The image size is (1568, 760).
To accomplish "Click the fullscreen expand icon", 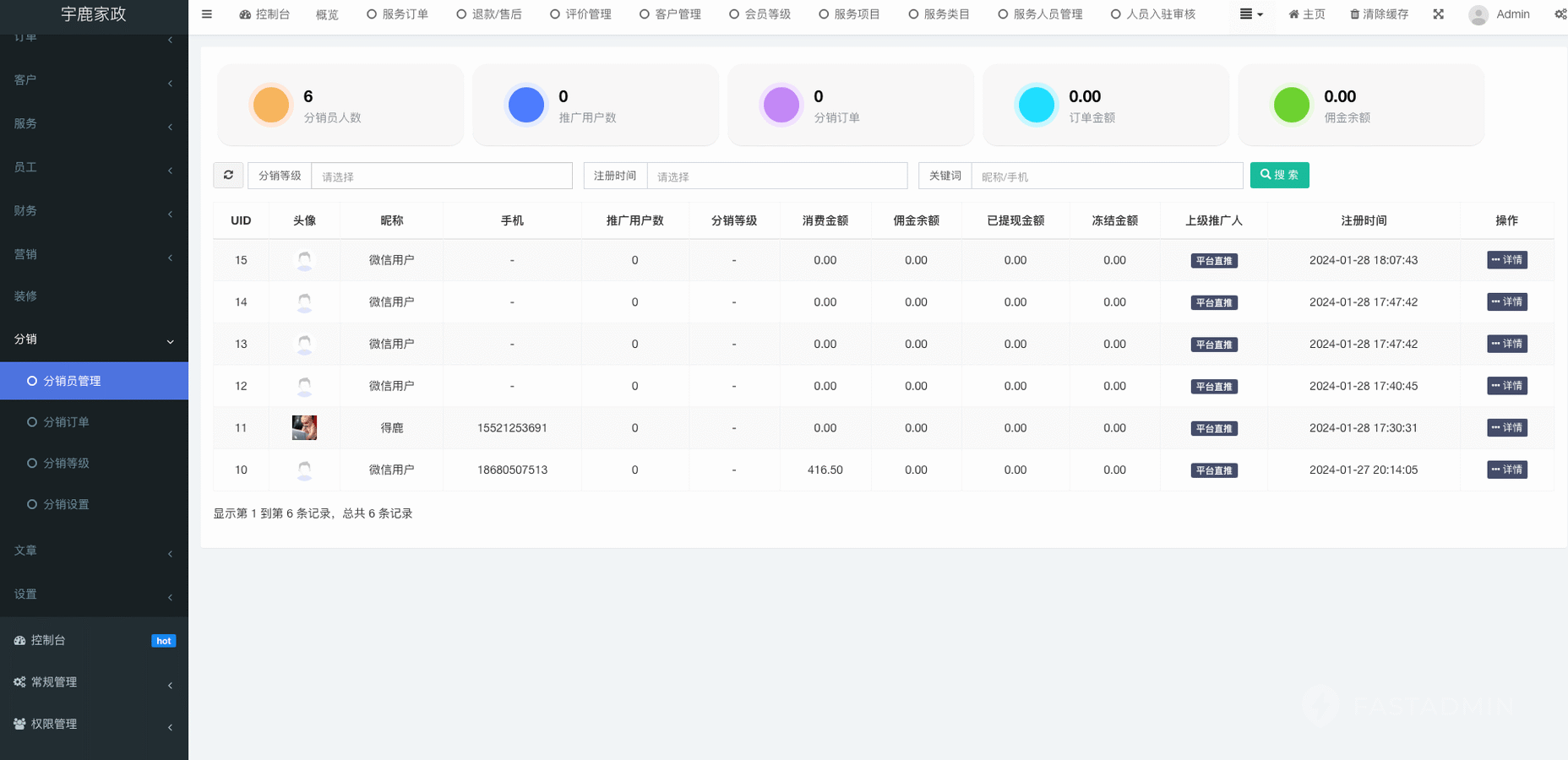I will pyautogui.click(x=1438, y=14).
